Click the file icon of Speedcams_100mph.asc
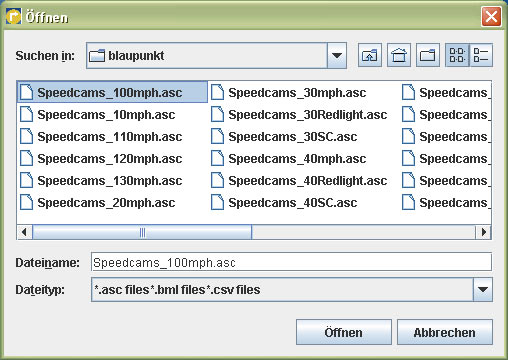Image resolution: width=508 pixels, height=360 pixels. click(x=26, y=92)
